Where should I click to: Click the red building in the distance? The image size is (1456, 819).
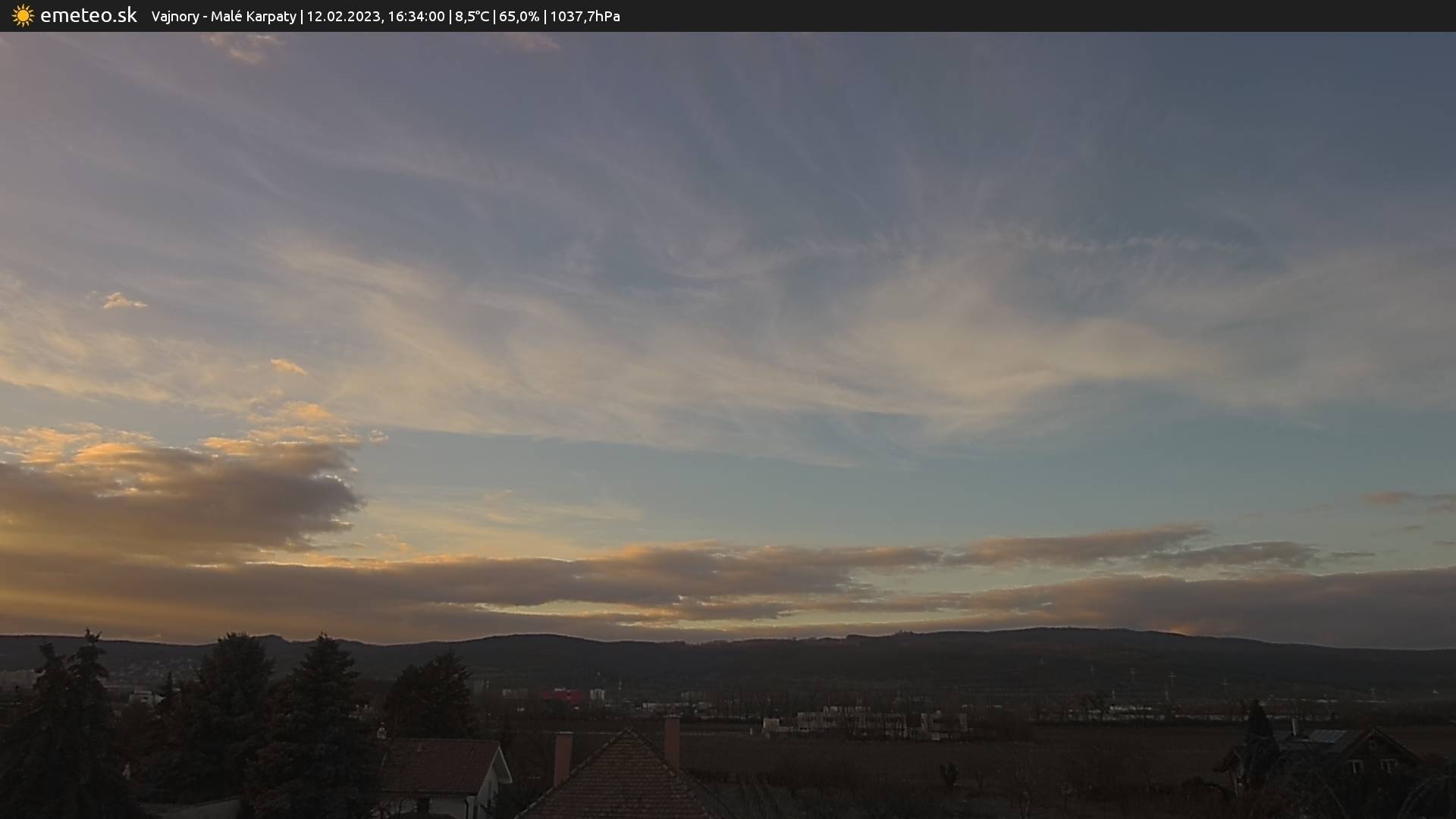point(560,695)
